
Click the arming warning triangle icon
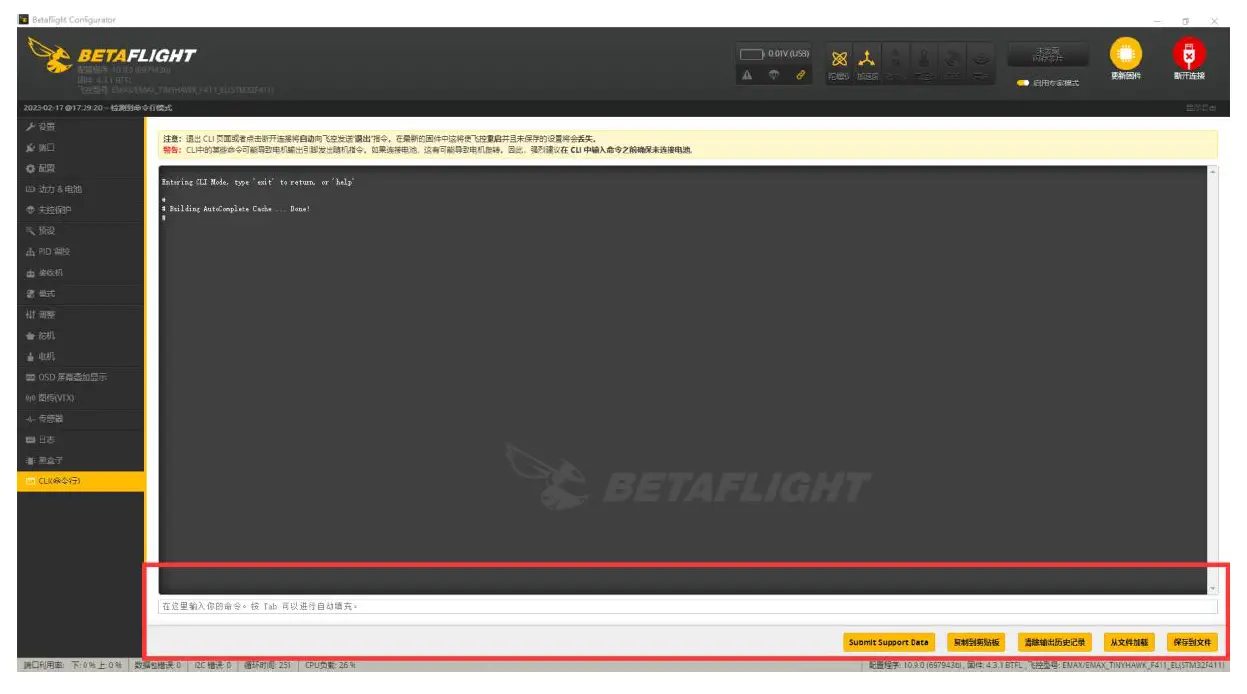[747, 75]
